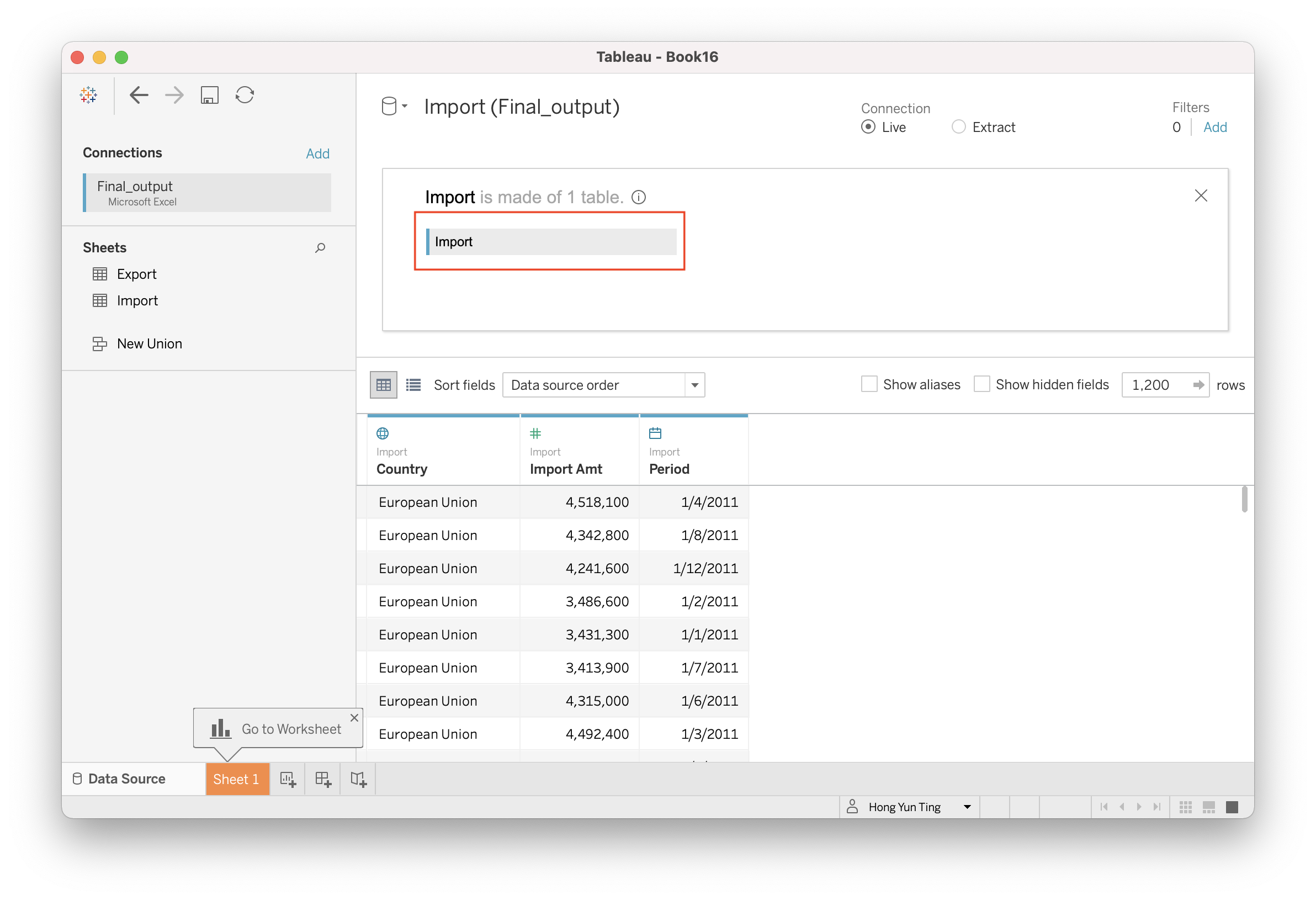Click the new story icon
The image size is (1316, 900).
[358, 780]
